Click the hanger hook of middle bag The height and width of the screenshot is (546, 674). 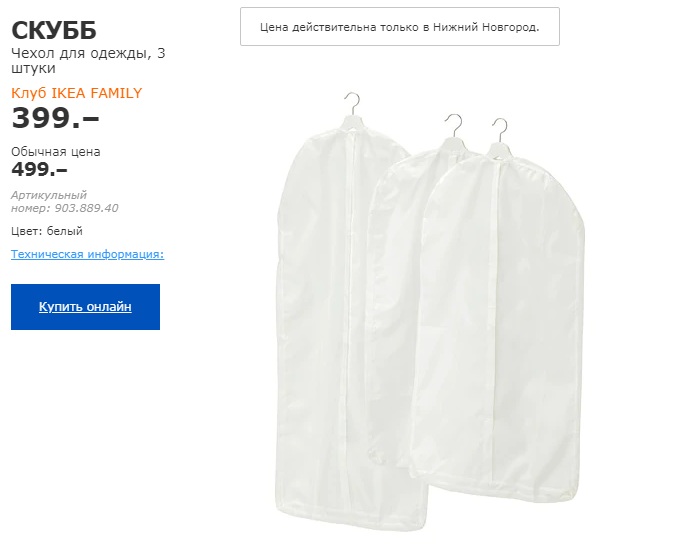(x=454, y=125)
